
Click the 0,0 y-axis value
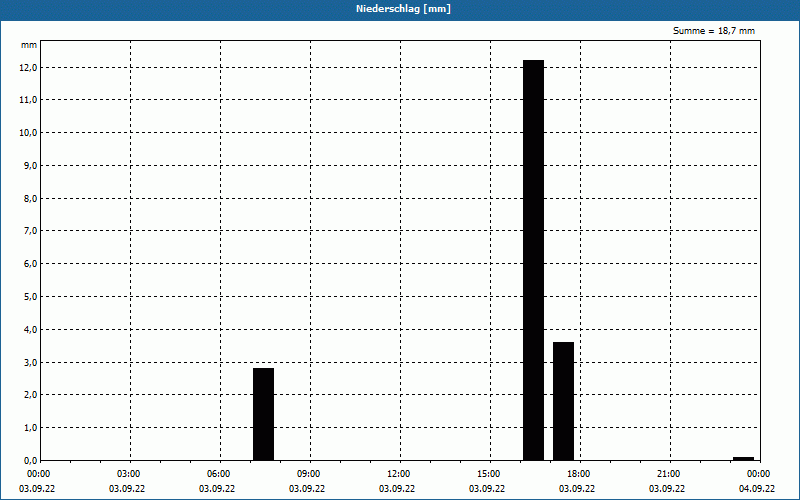[x=31, y=460]
